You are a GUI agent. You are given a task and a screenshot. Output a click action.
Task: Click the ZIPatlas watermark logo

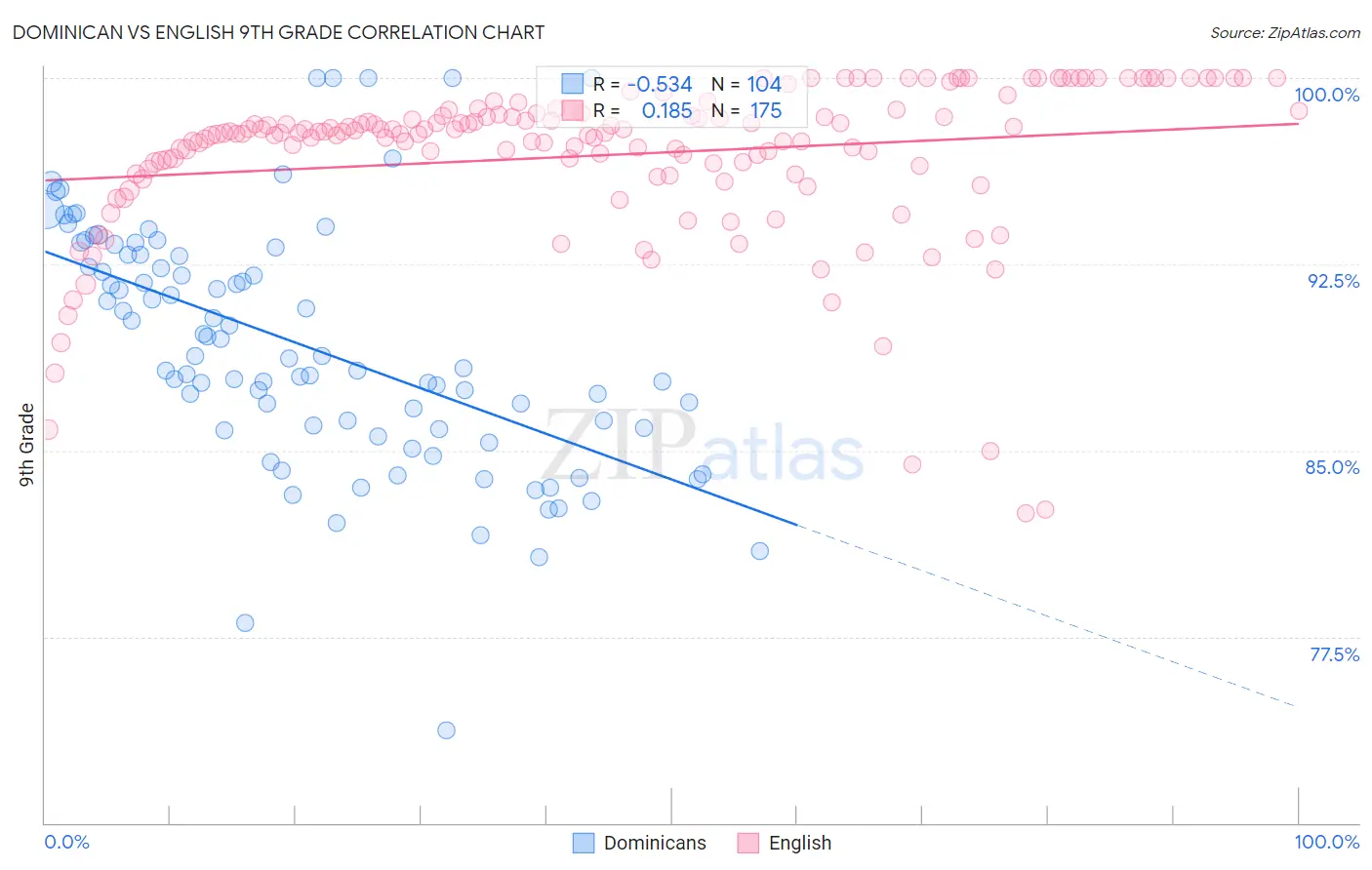click(x=704, y=447)
